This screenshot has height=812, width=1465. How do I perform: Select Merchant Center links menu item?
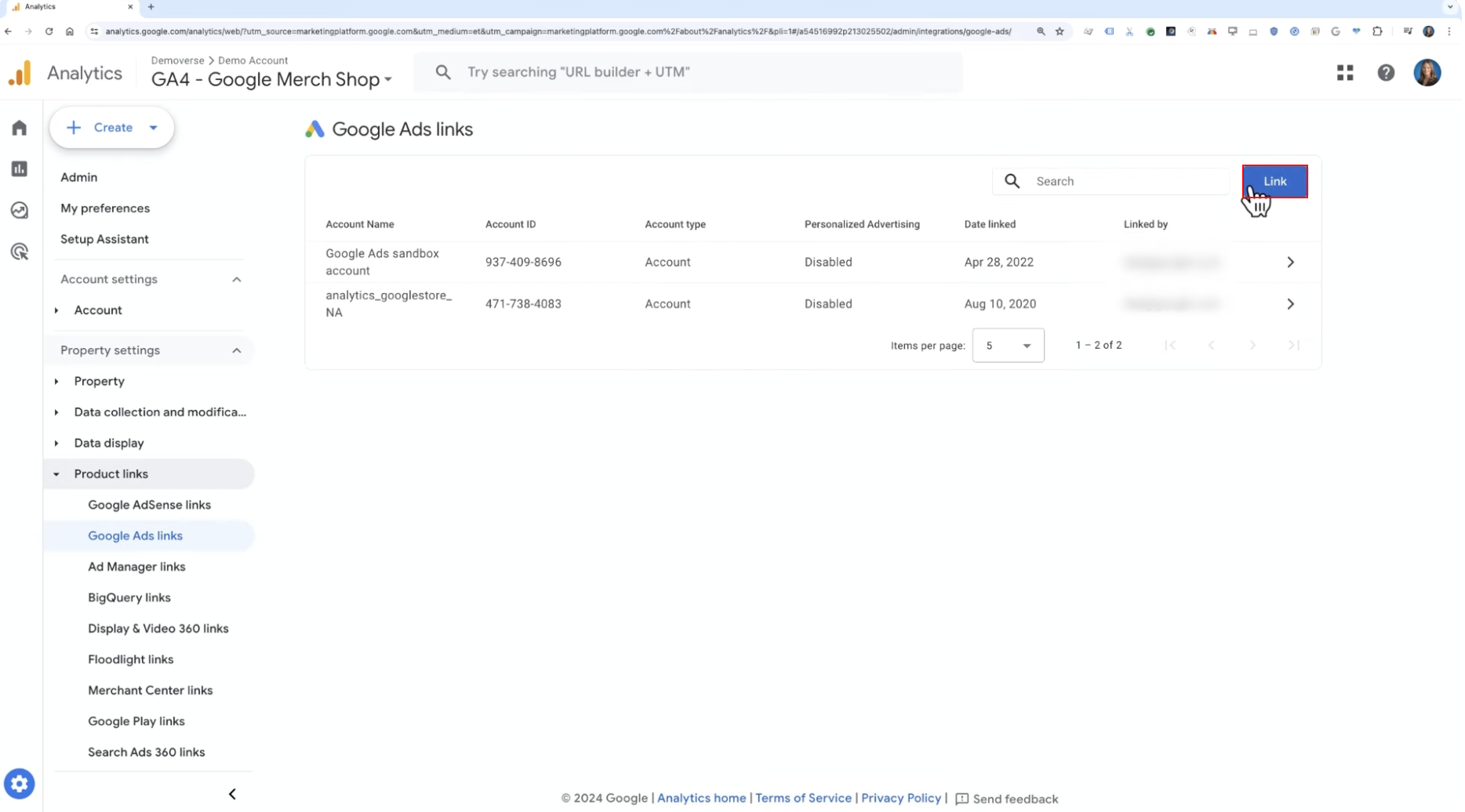pyautogui.click(x=151, y=691)
